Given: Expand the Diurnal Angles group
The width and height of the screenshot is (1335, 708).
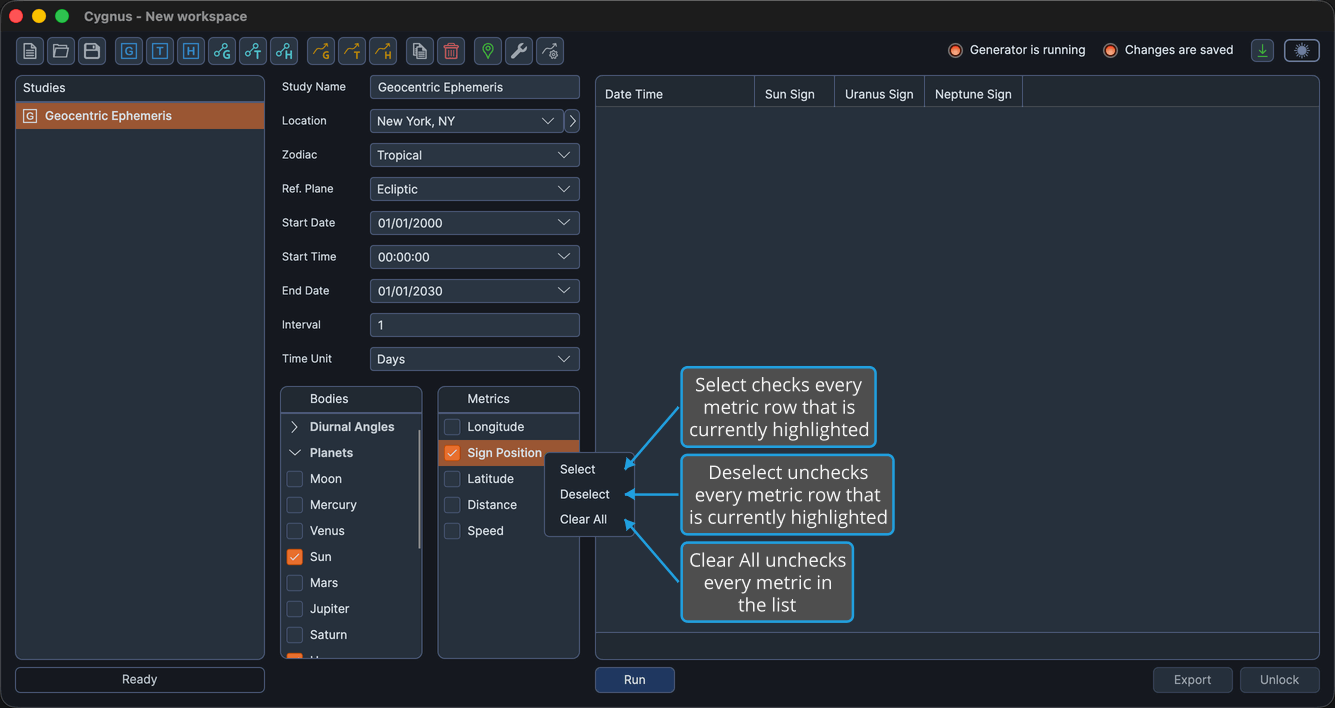Looking at the screenshot, I should [295, 427].
